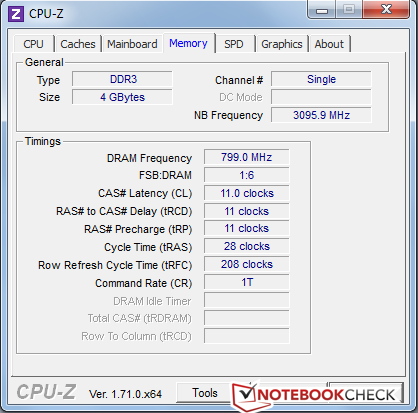This screenshot has height=413, width=418.
Task: Go to the SPD tab
Action: click(234, 44)
